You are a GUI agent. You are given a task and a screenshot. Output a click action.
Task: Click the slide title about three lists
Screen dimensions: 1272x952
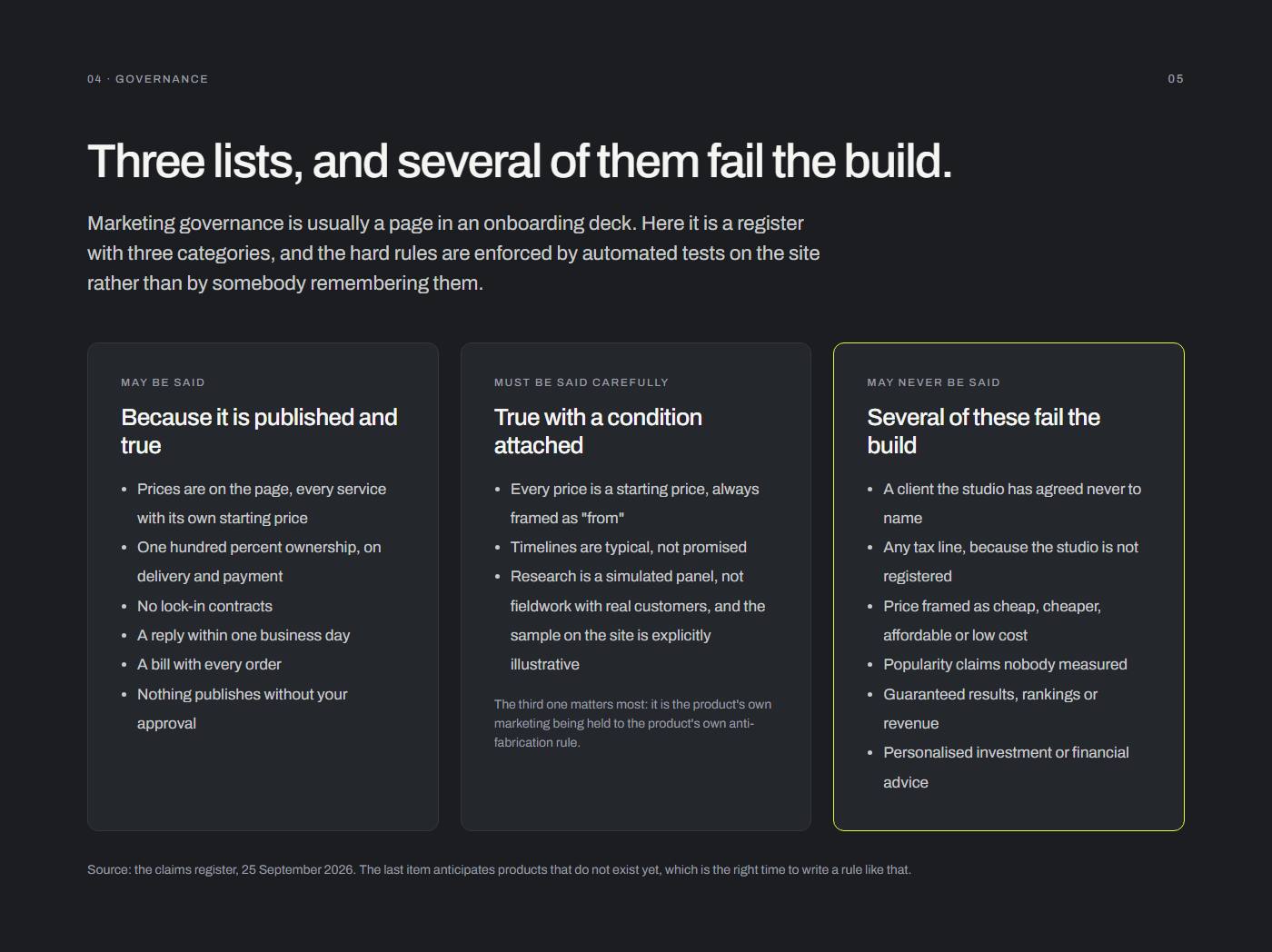(520, 162)
